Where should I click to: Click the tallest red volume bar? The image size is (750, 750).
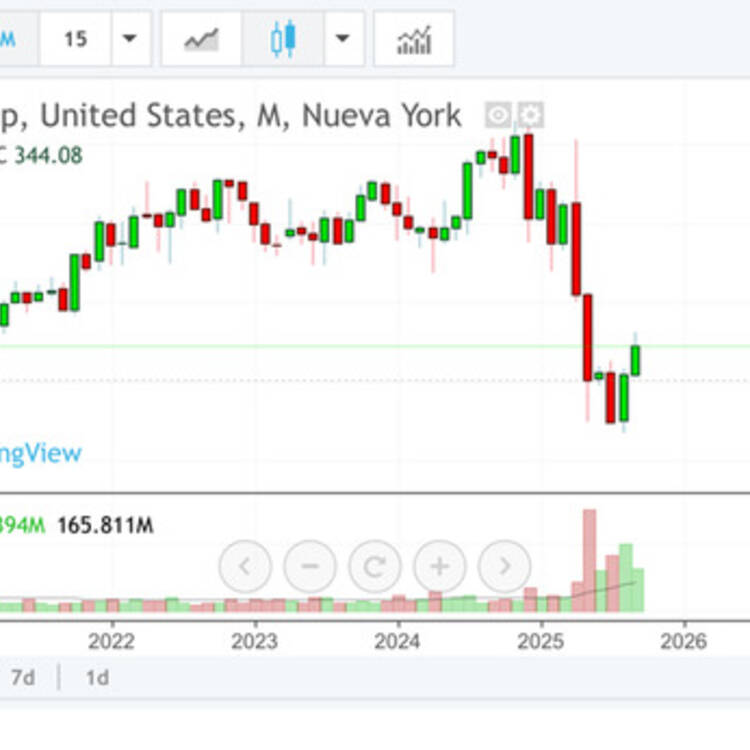pos(589,560)
